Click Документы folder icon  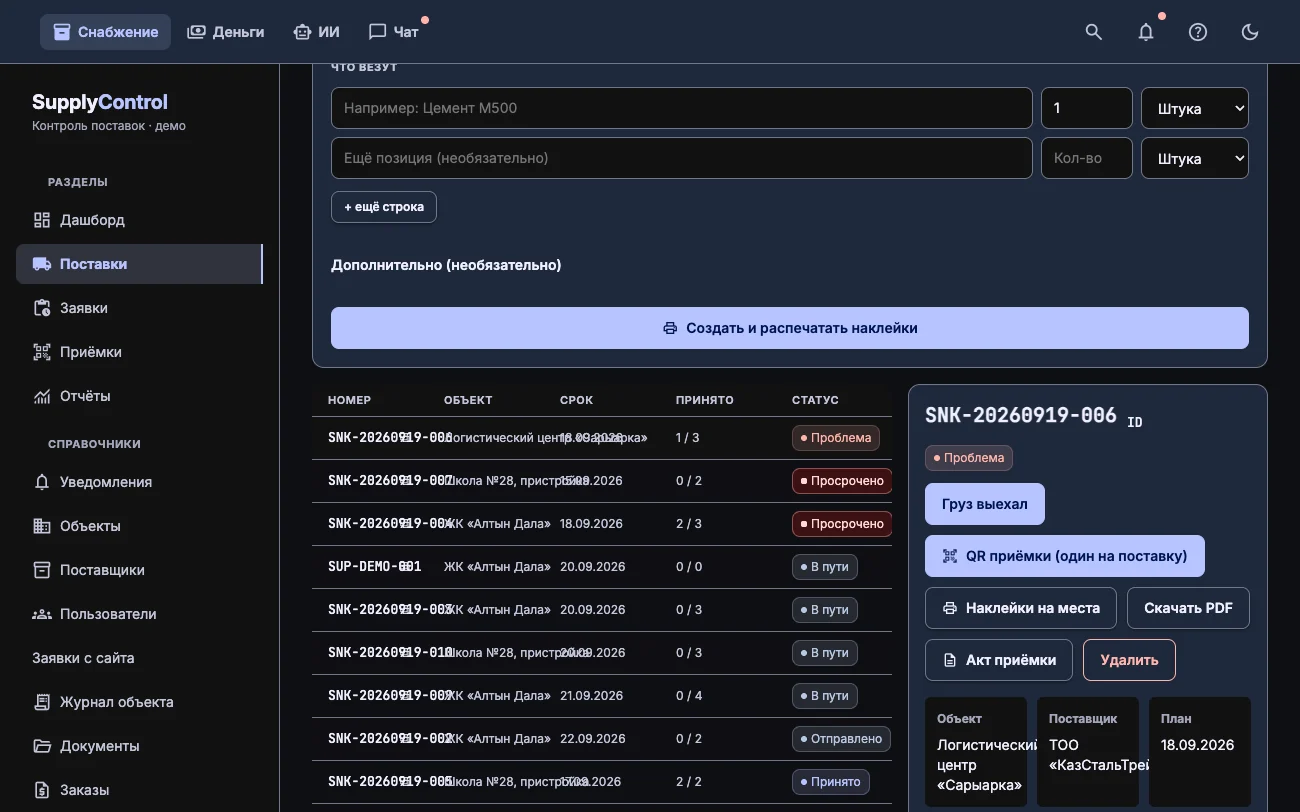(x=42, y=746)
